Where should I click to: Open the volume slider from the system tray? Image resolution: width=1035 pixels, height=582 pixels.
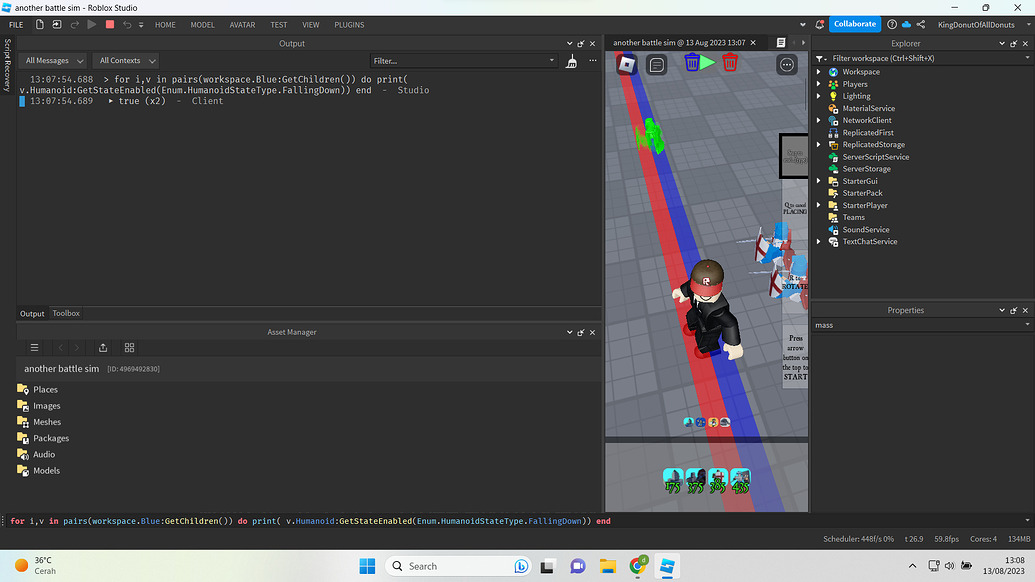[950, 566]
